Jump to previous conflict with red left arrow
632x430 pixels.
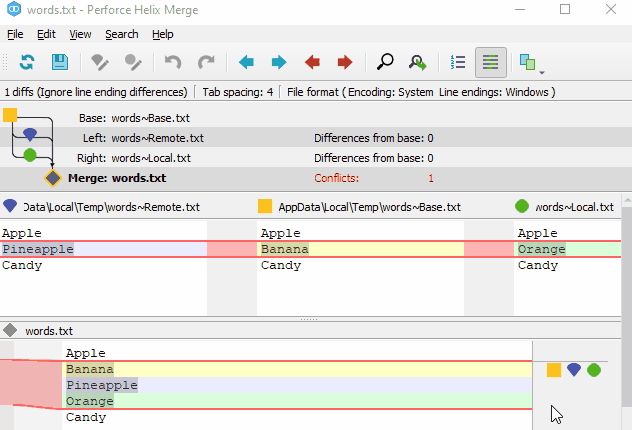[312, 62]
